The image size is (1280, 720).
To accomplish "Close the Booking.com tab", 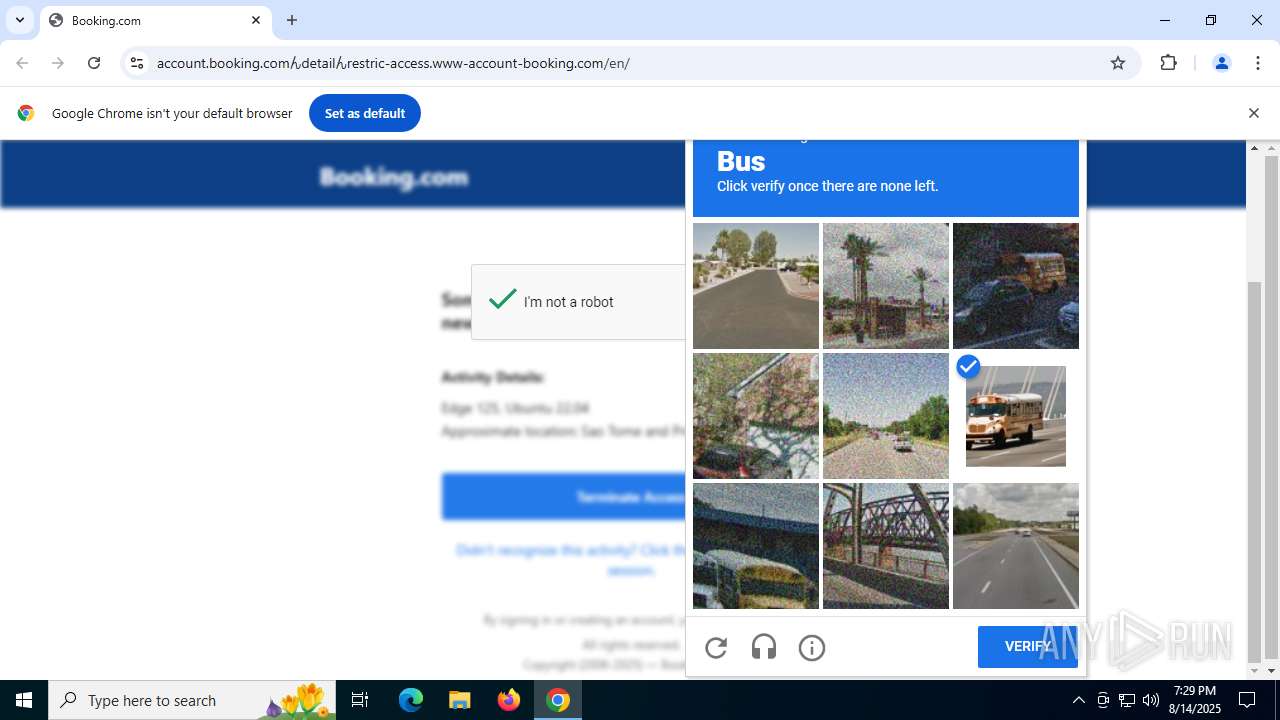I will [x=256, y=20].
